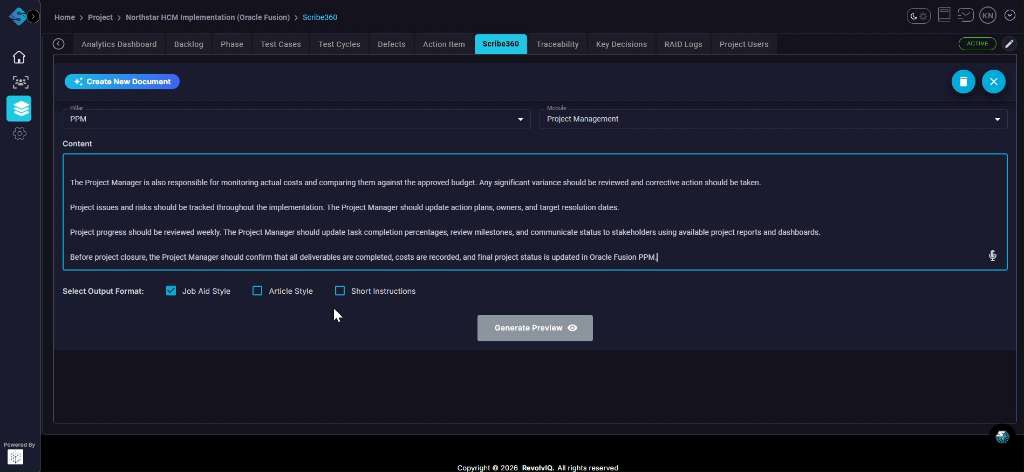Click the Scribe360 breadcrumb
The image size is (1024, 472).
[320, 17]
